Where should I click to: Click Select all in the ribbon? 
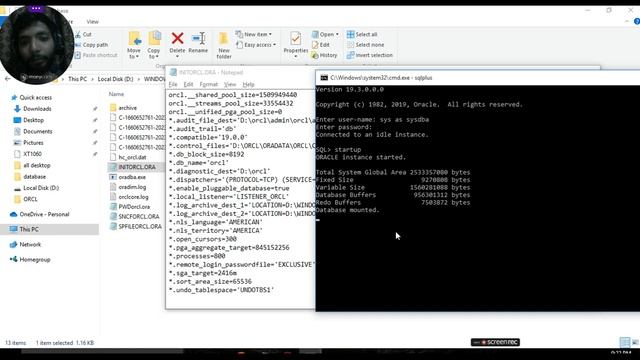[362, 34]
